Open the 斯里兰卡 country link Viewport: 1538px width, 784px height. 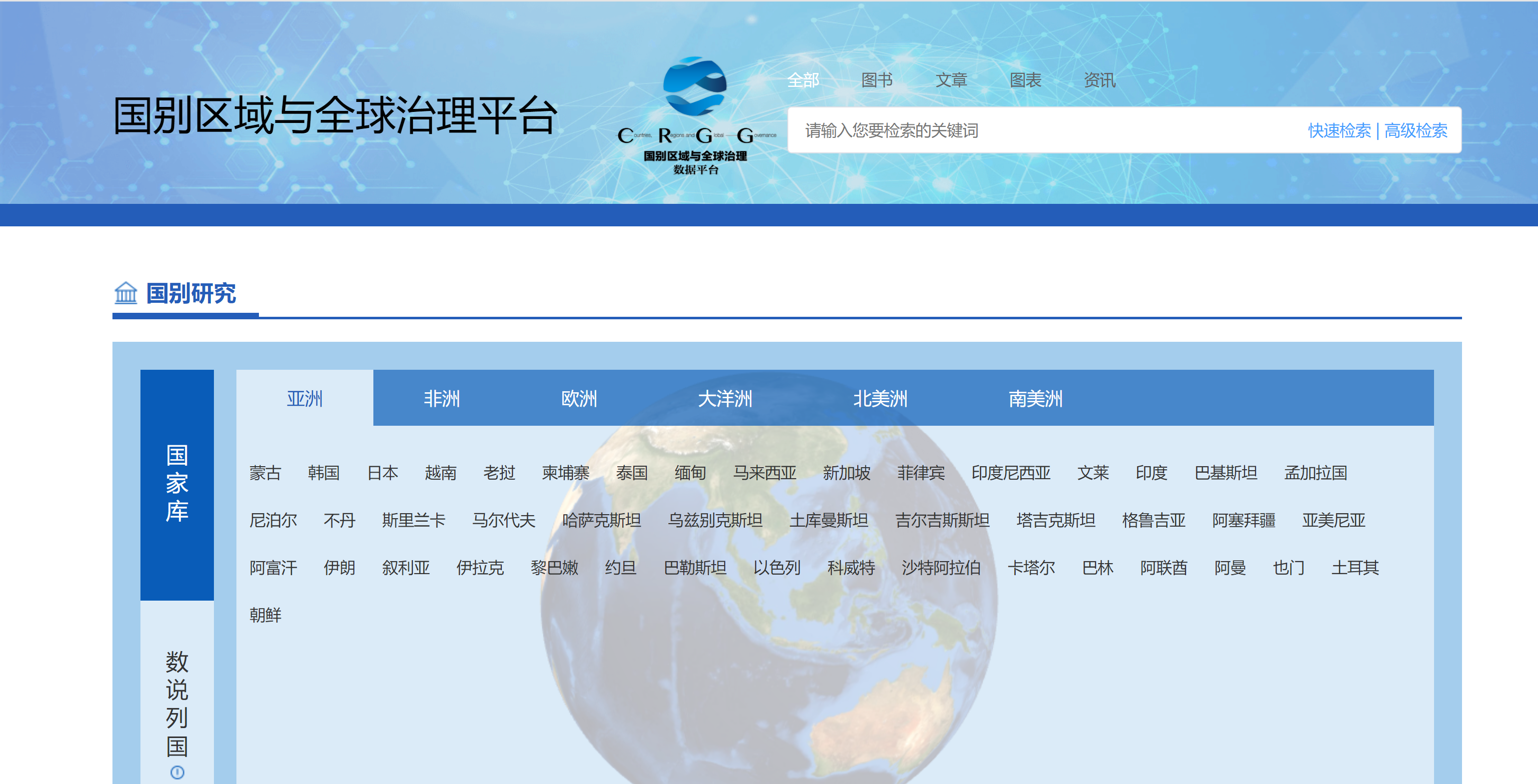point(413,520)
